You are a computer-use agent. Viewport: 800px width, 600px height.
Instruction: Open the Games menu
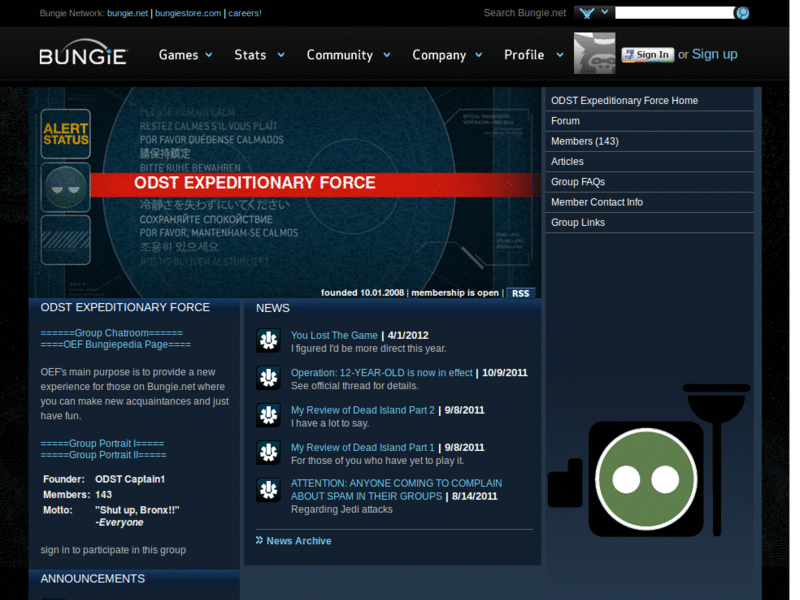tap(178, 55)
